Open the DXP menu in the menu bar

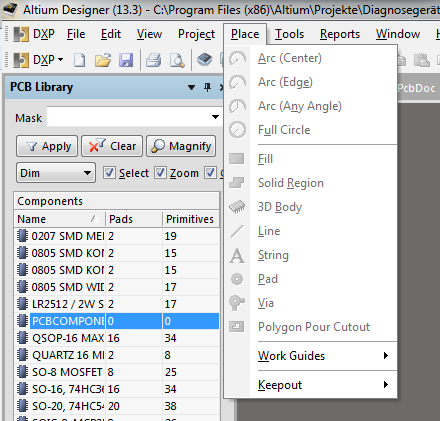pos(34,34)
